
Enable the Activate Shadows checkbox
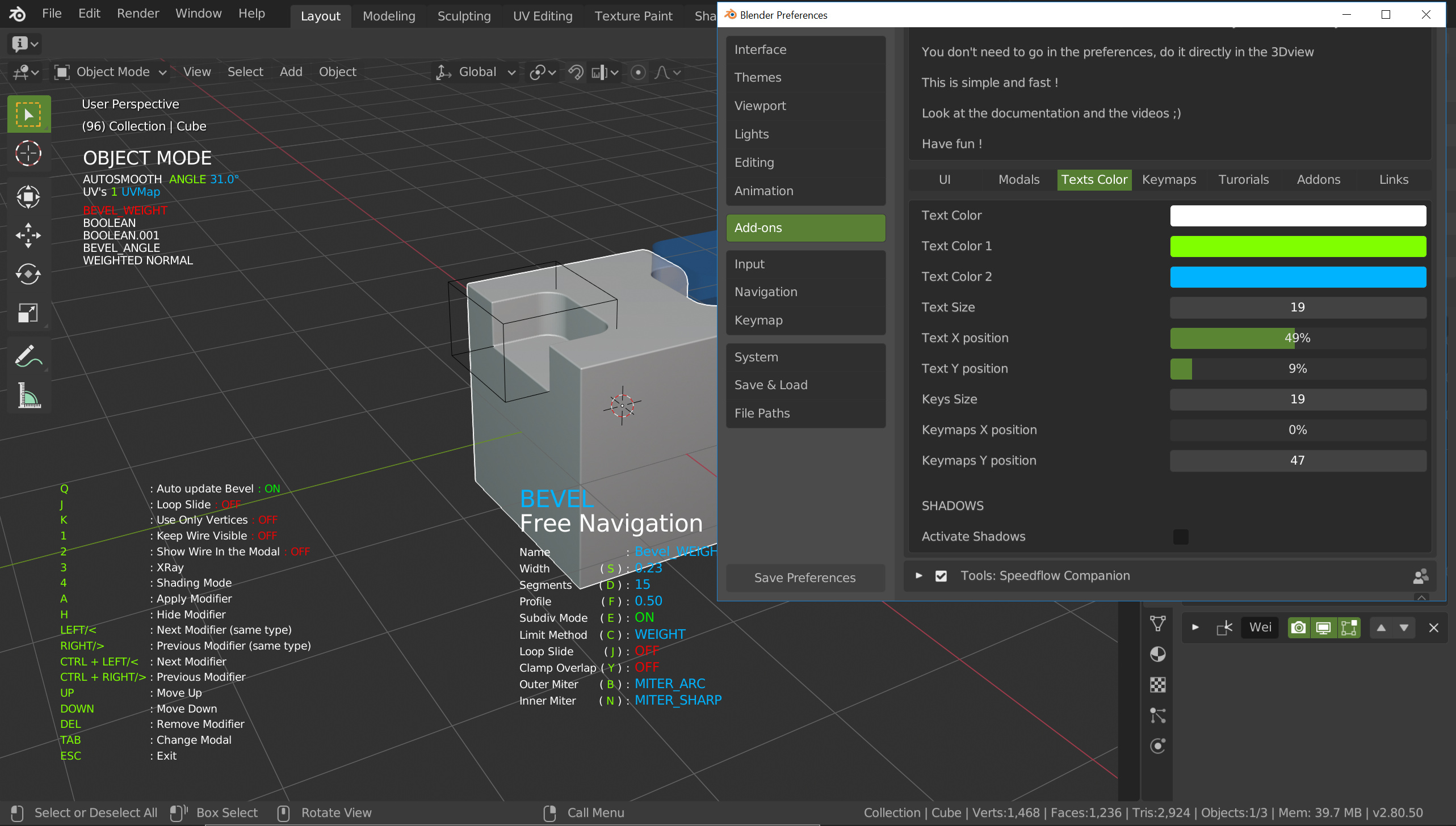point(1181,537)
